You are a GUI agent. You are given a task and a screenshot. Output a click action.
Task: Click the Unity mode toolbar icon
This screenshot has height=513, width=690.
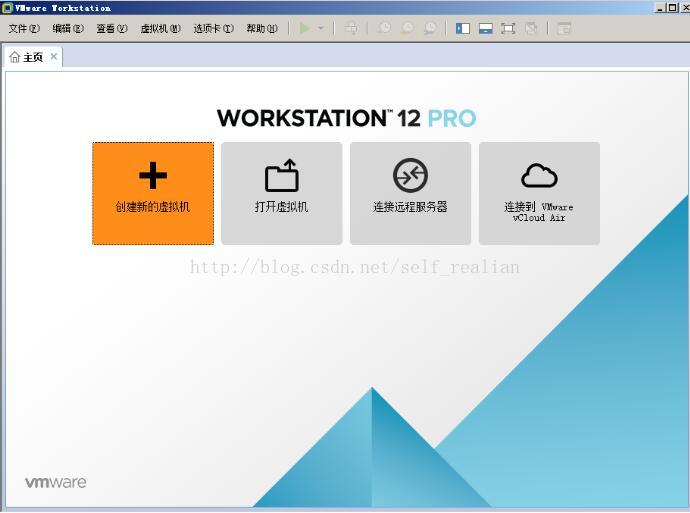[531, 28]
